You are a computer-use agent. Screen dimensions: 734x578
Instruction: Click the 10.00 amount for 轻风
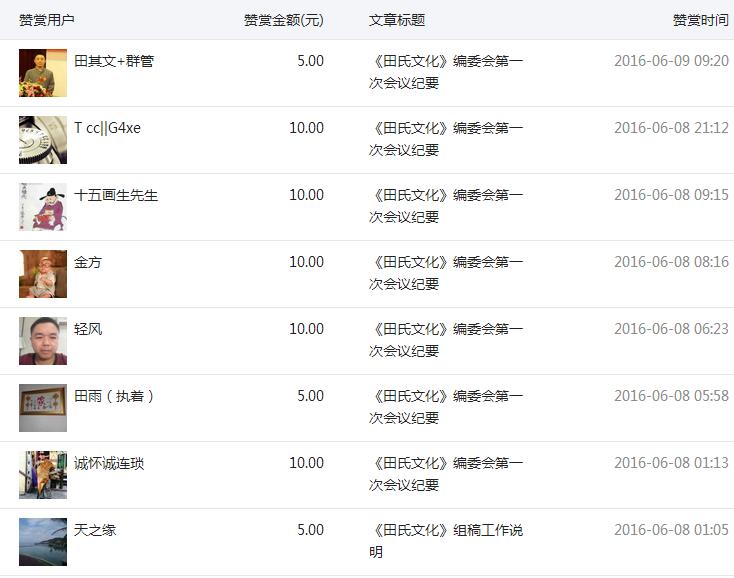click(x=307, y=329)
